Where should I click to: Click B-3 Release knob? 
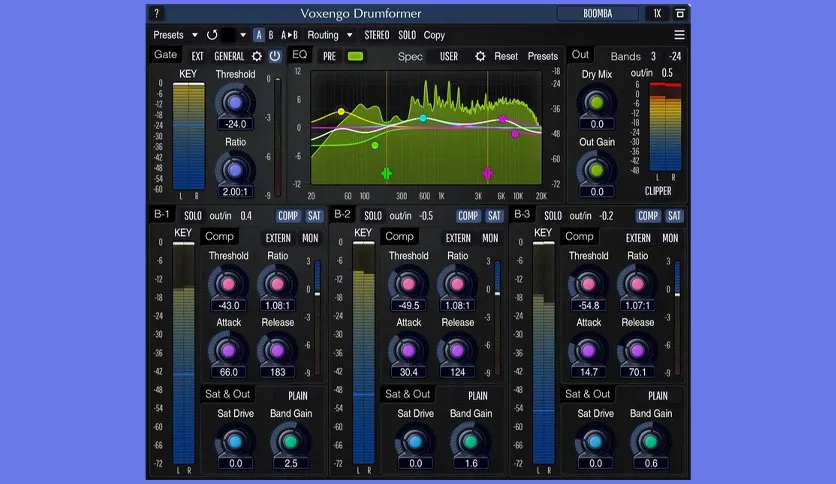(637, 351)
